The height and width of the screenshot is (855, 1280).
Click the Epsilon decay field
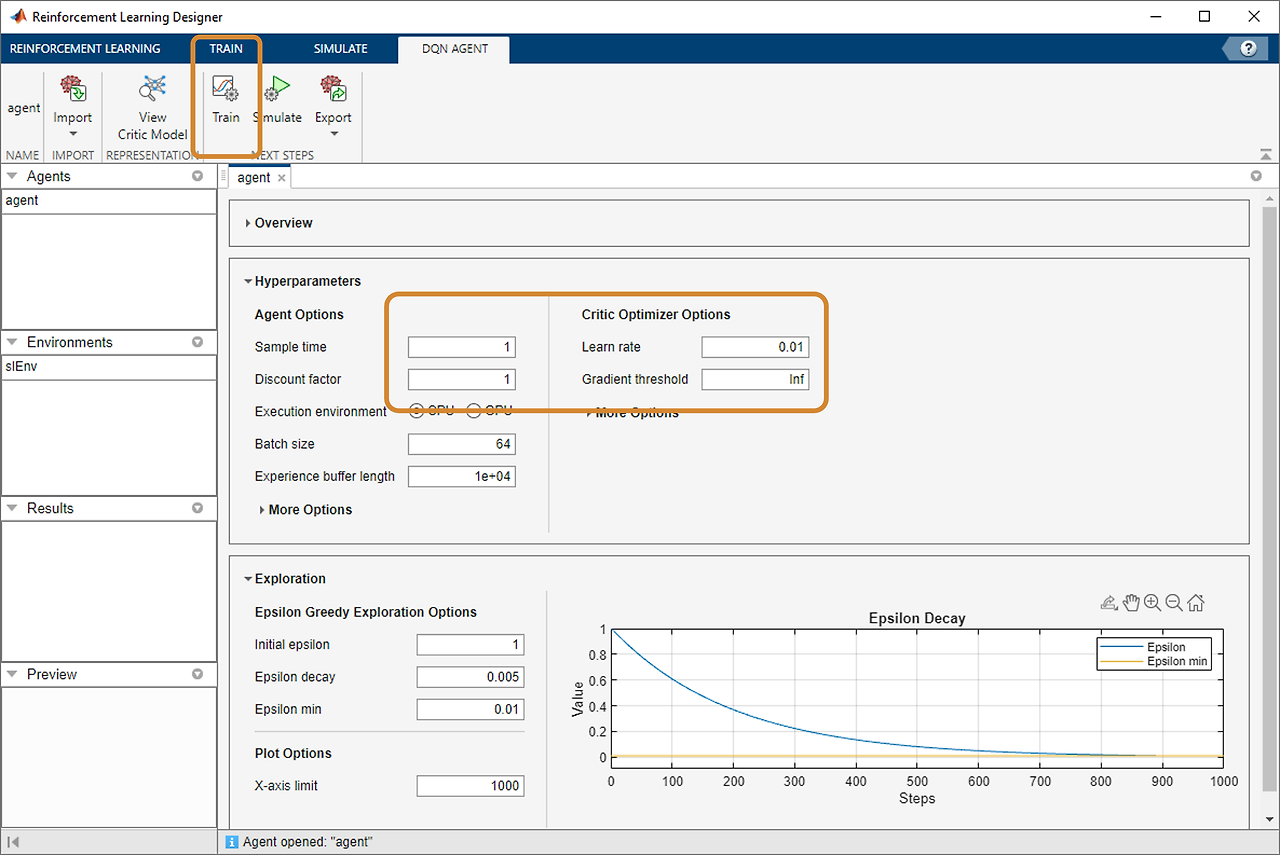coord(470,677)
